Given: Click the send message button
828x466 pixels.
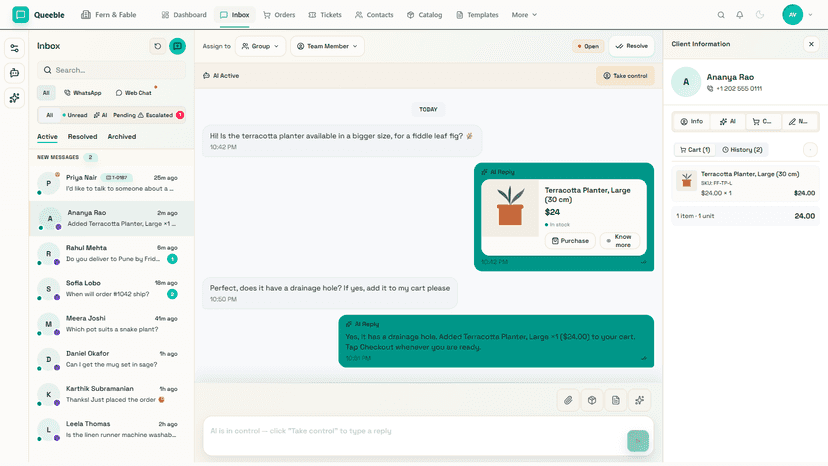Looking at the screenshot, I should 638,441.
